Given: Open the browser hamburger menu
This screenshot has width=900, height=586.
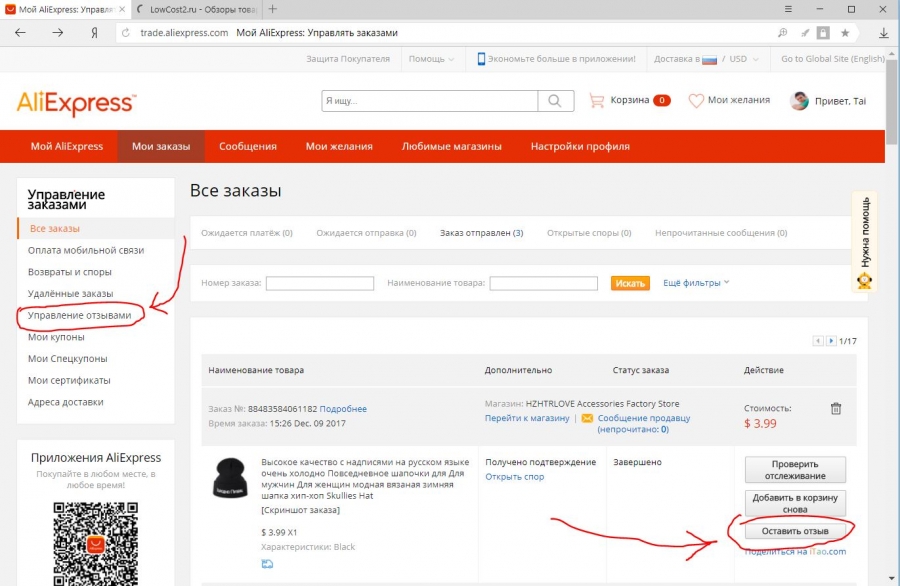Looking at the screenshot, I should pos(788,9).
